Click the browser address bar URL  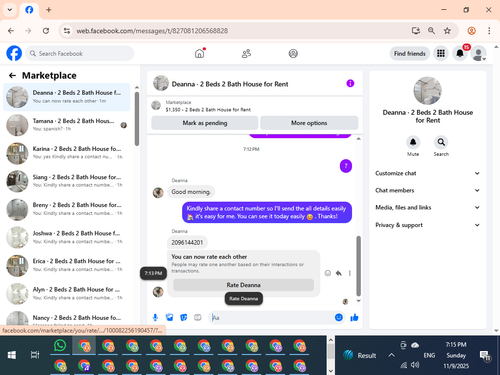click(x=152, y=31)
